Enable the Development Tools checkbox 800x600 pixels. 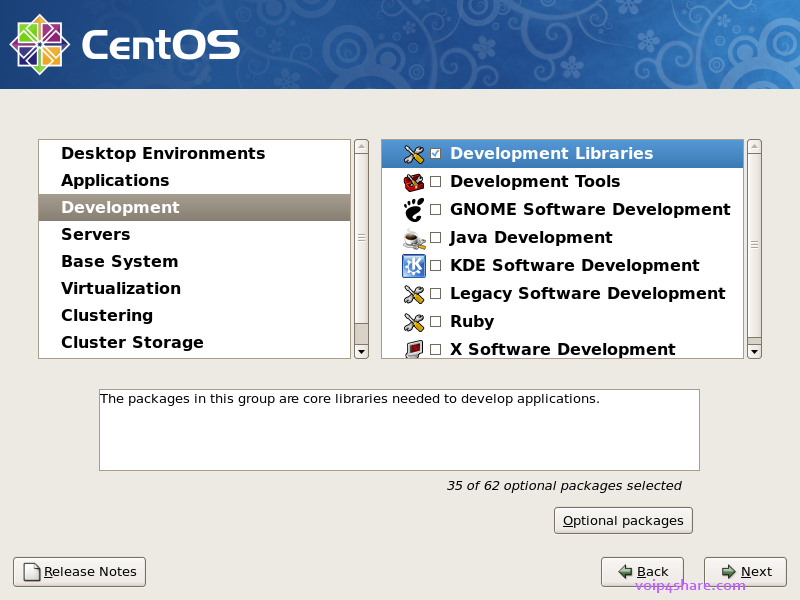pos(435,181)
